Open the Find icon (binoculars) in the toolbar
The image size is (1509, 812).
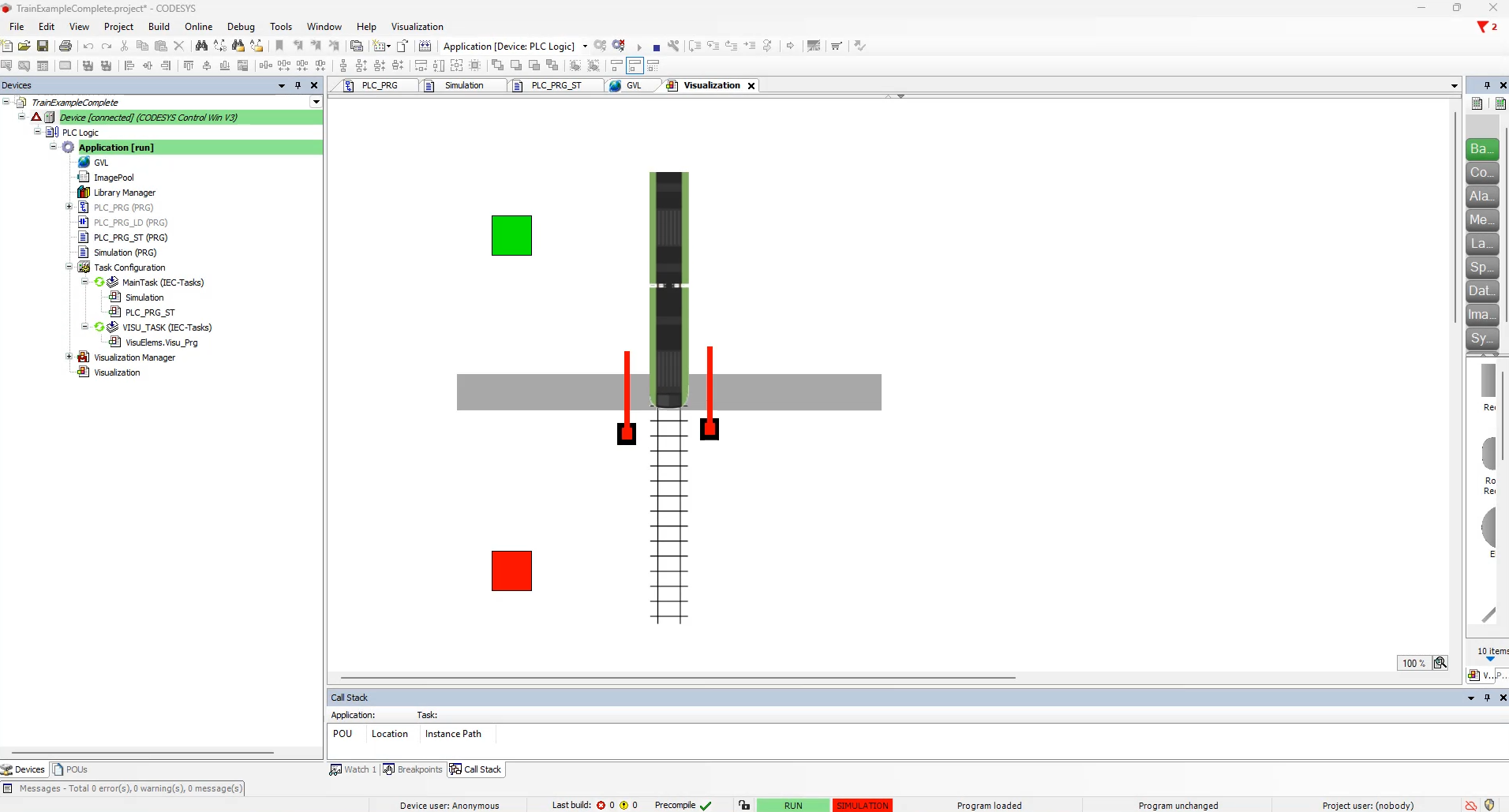(202, 46)
